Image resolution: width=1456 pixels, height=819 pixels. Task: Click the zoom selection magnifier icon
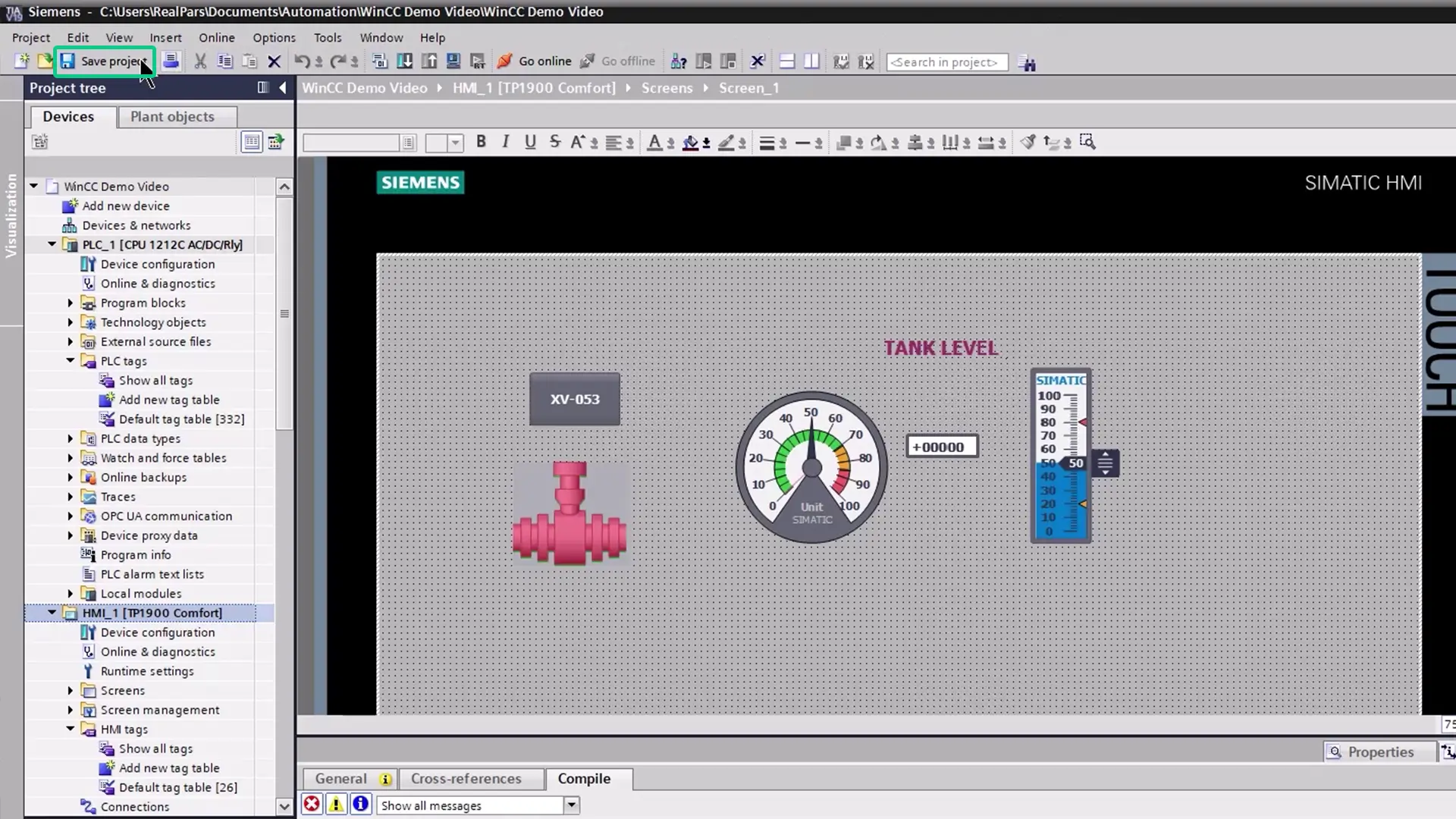(x=1087, y=142)
